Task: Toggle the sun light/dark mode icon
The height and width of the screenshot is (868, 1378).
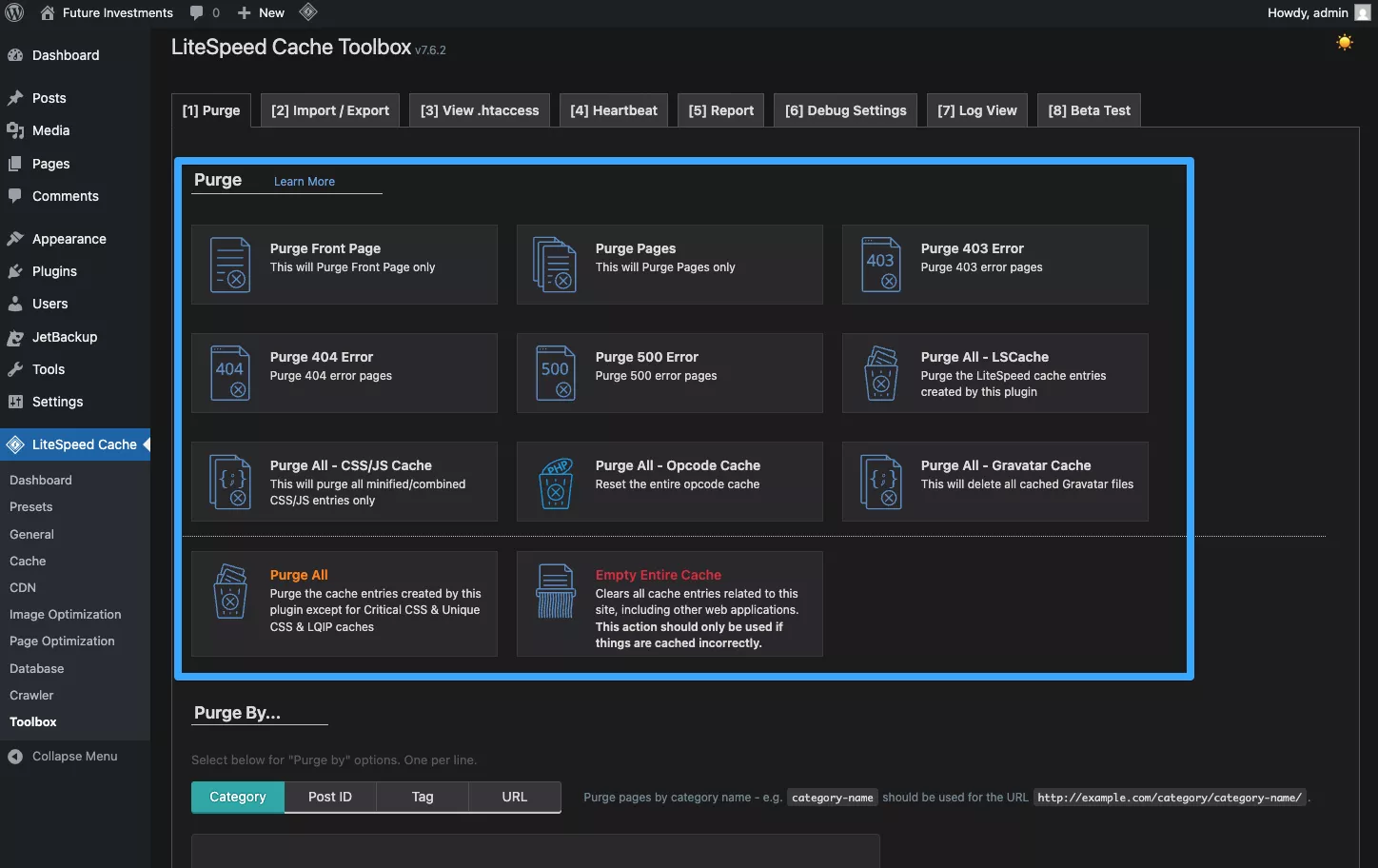Action: [x=1344, y=42]
